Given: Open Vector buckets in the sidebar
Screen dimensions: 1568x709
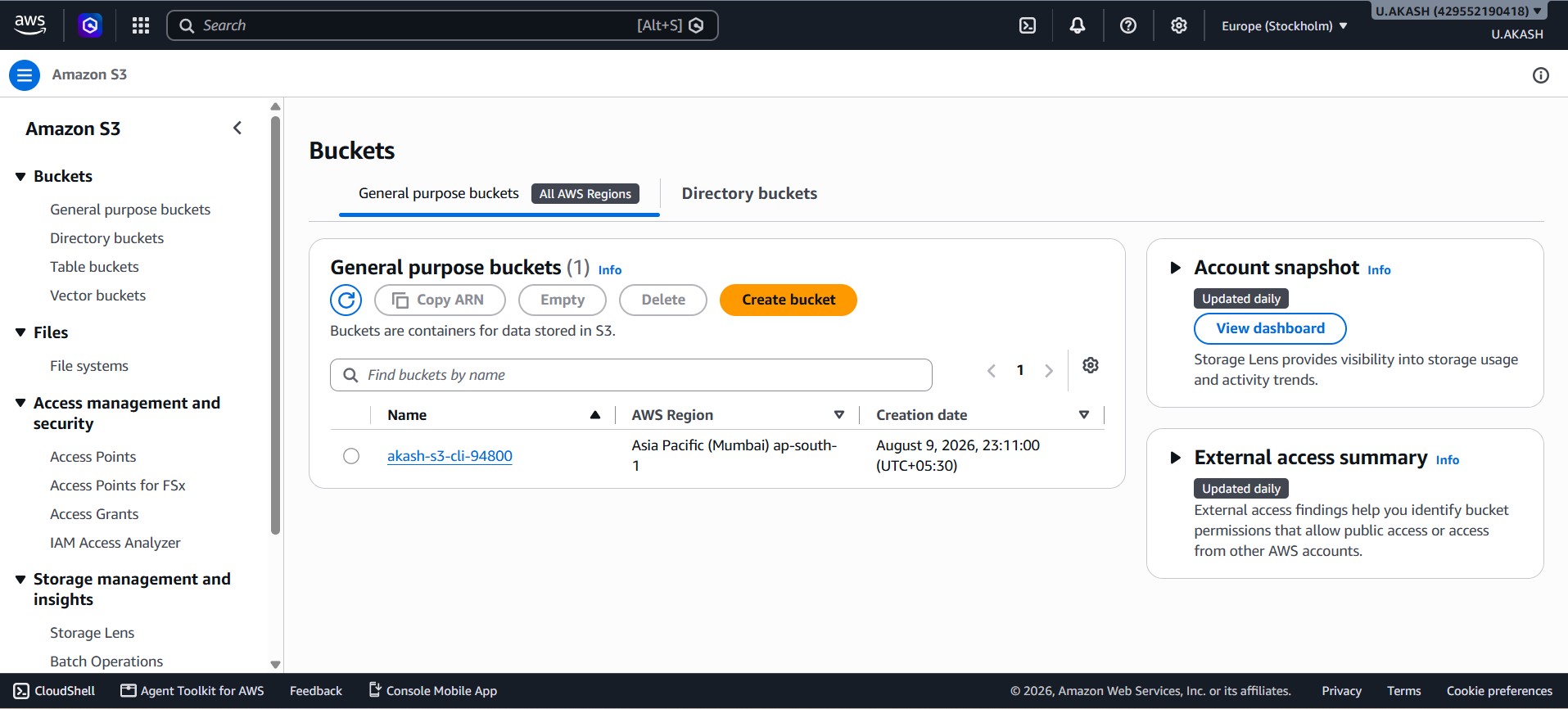Looking at the screenshot, I should tap(97, 296).
